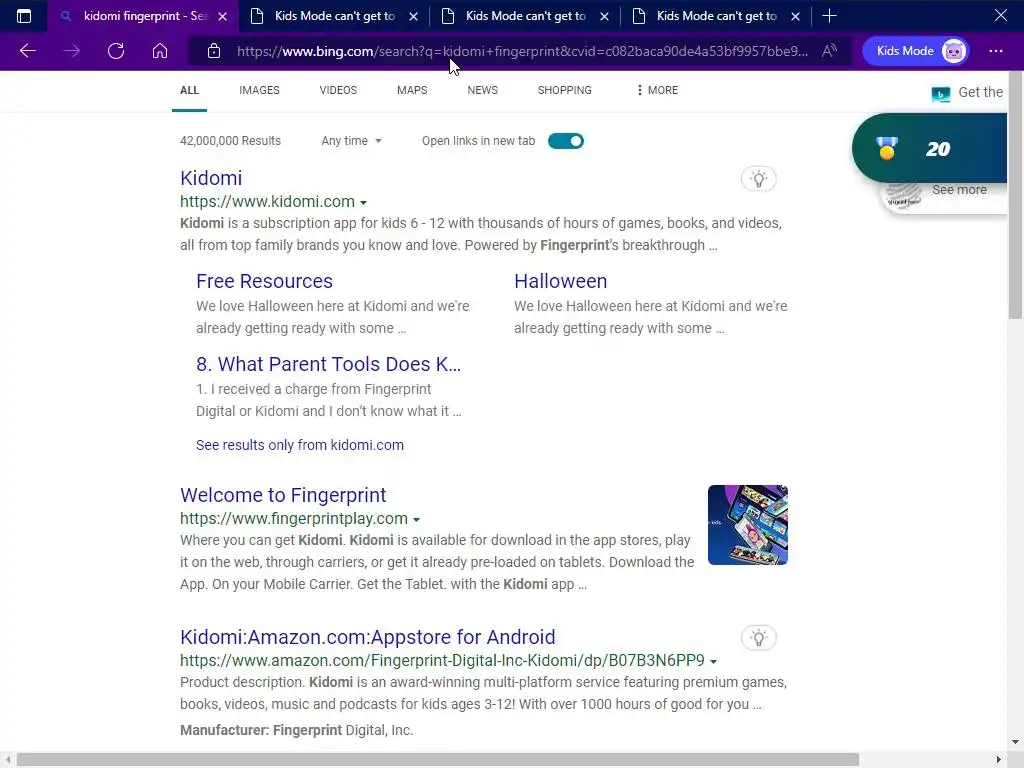Viewport: 1024px width, 768px height.
Task: Click the disabled forward arrow
Action: [x=72, y=51]
